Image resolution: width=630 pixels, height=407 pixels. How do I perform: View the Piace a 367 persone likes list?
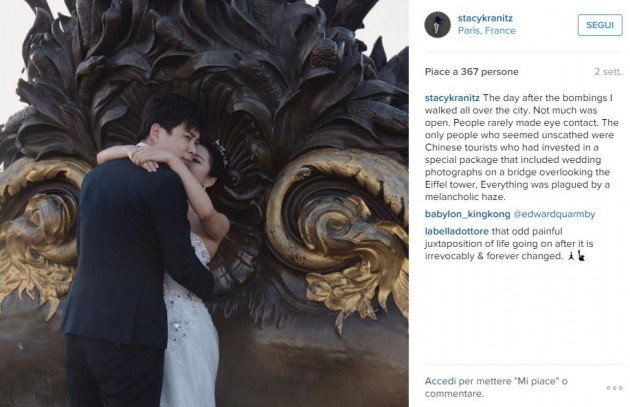click(472, 72)
